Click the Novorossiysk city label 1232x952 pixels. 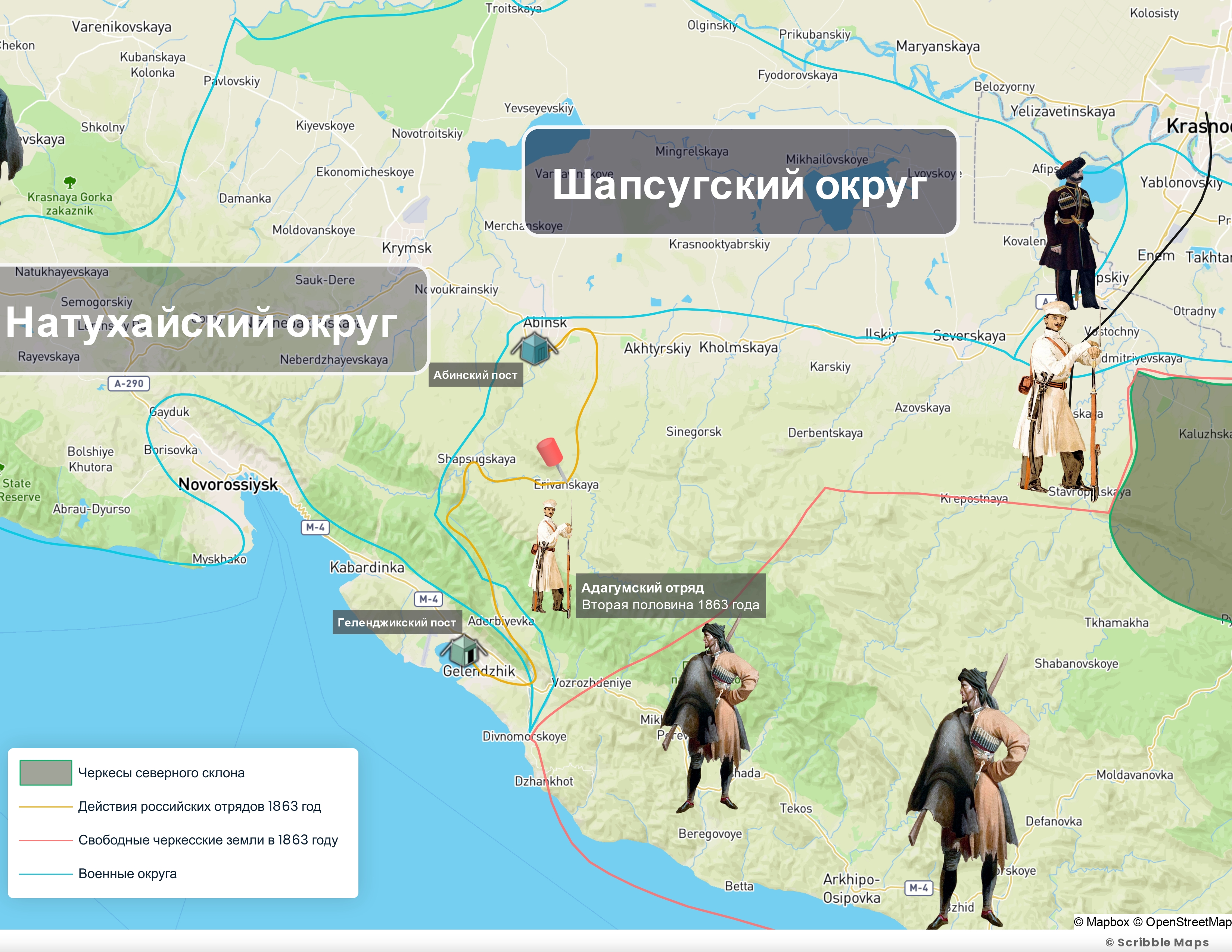click(228, 485)
